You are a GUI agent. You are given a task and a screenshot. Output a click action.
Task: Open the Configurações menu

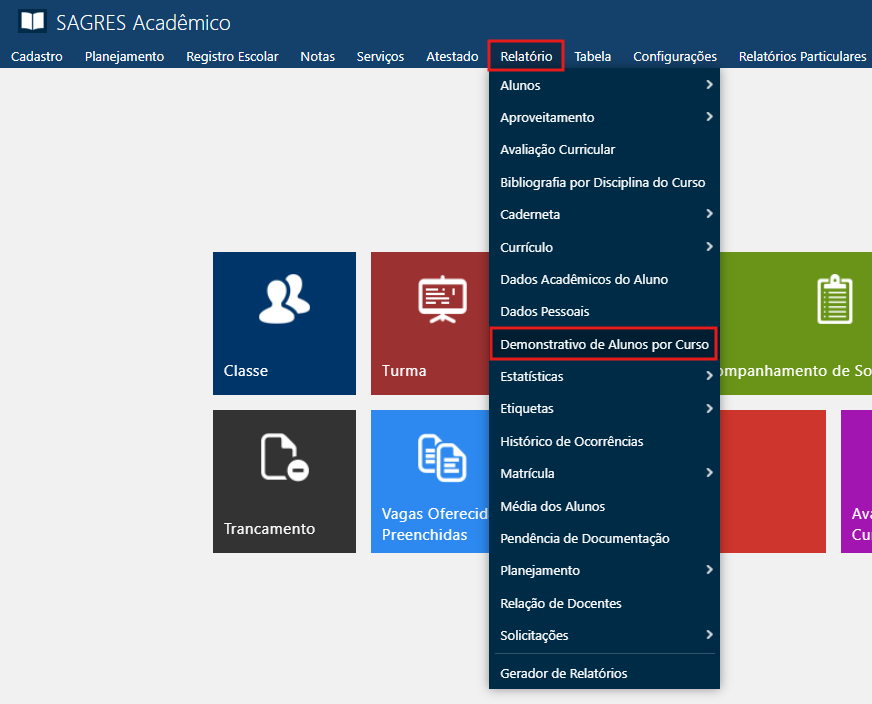675,56
